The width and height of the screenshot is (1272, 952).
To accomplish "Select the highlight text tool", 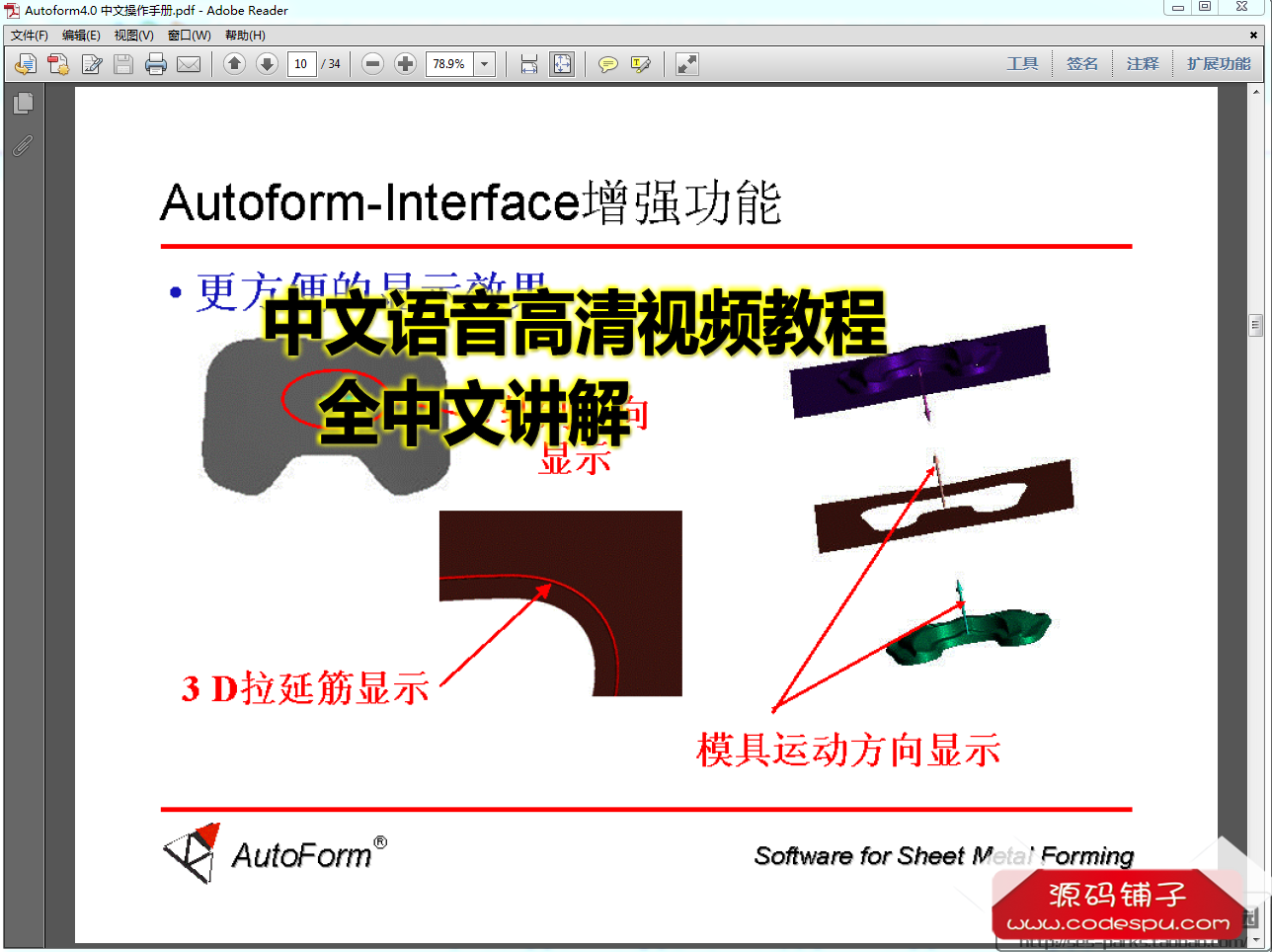I will [x=641, y=64].
